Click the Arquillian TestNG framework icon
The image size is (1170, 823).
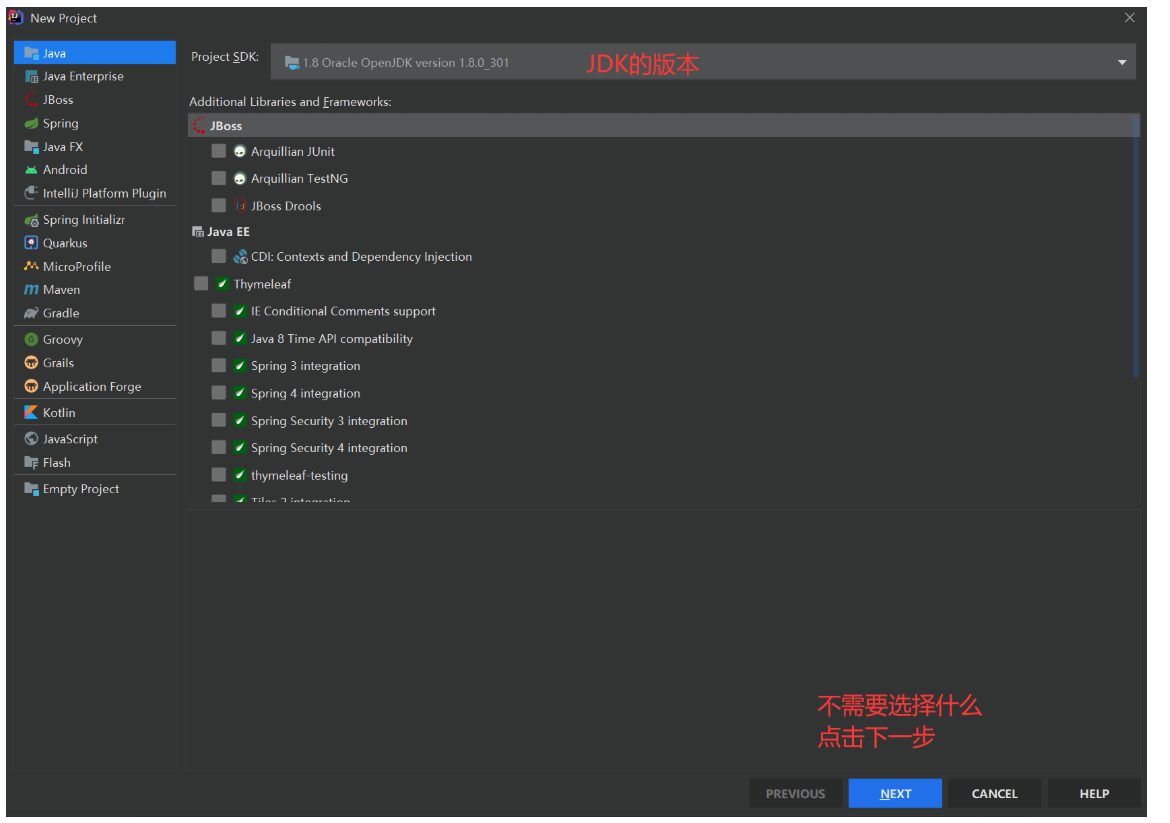[240, 179]
